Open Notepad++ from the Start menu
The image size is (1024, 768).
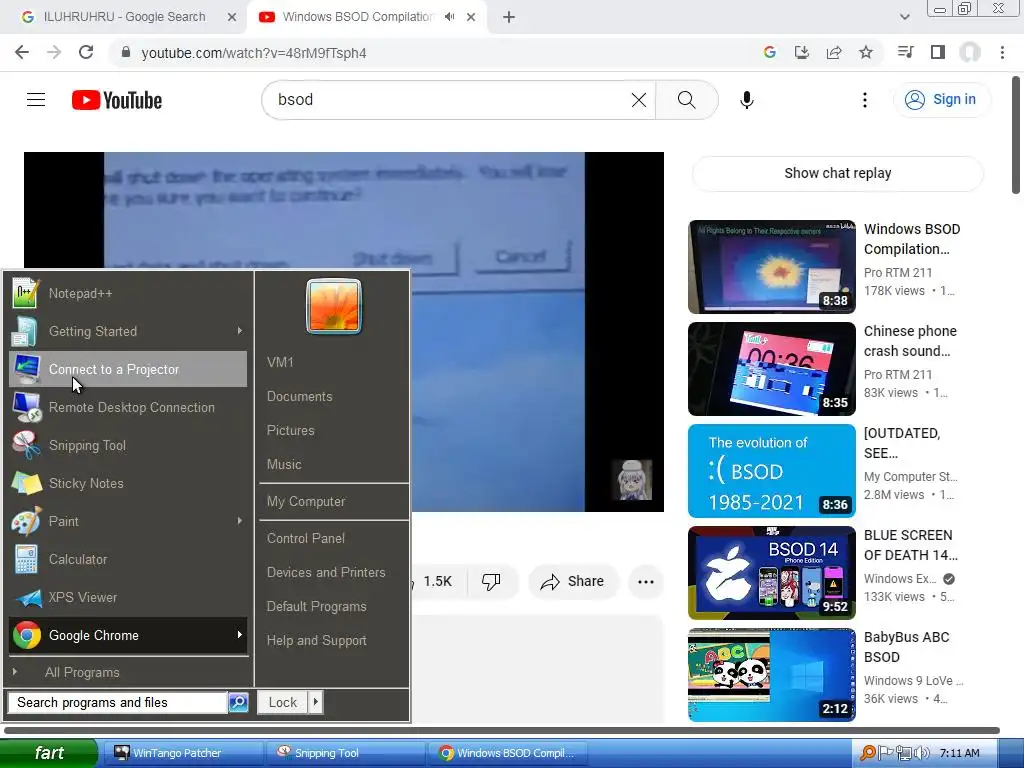point(128,293)
